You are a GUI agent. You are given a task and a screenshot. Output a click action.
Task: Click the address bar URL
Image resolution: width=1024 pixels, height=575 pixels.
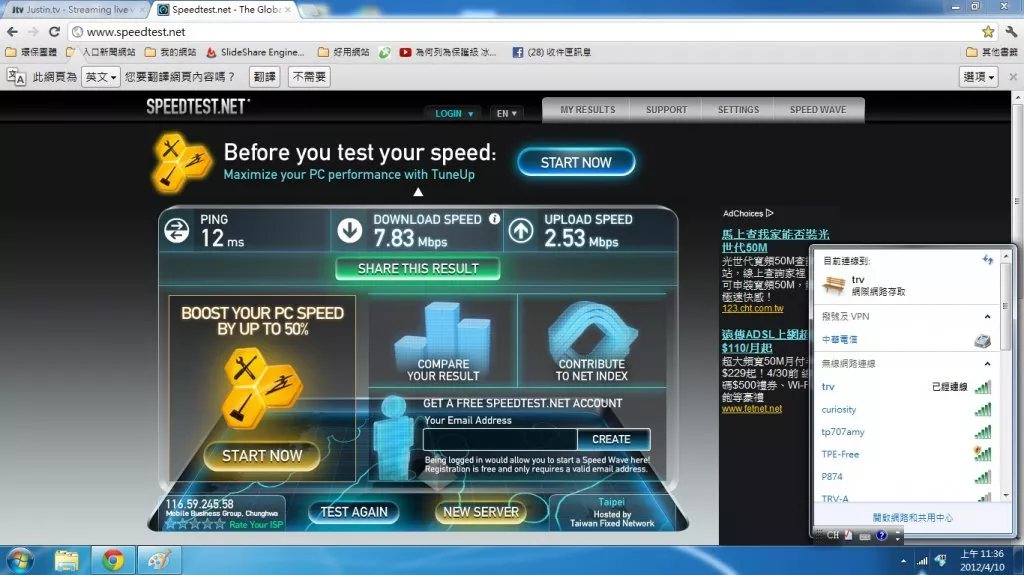click(136, 31)
